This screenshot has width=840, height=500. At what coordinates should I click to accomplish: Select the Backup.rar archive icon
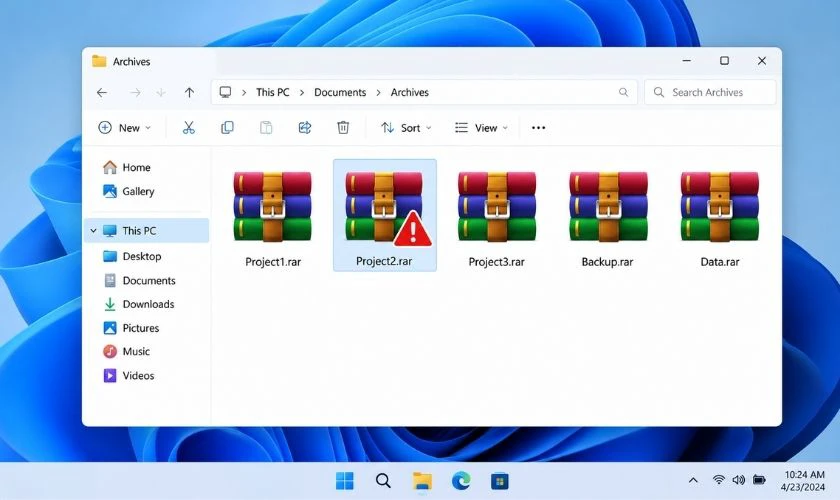608,207
